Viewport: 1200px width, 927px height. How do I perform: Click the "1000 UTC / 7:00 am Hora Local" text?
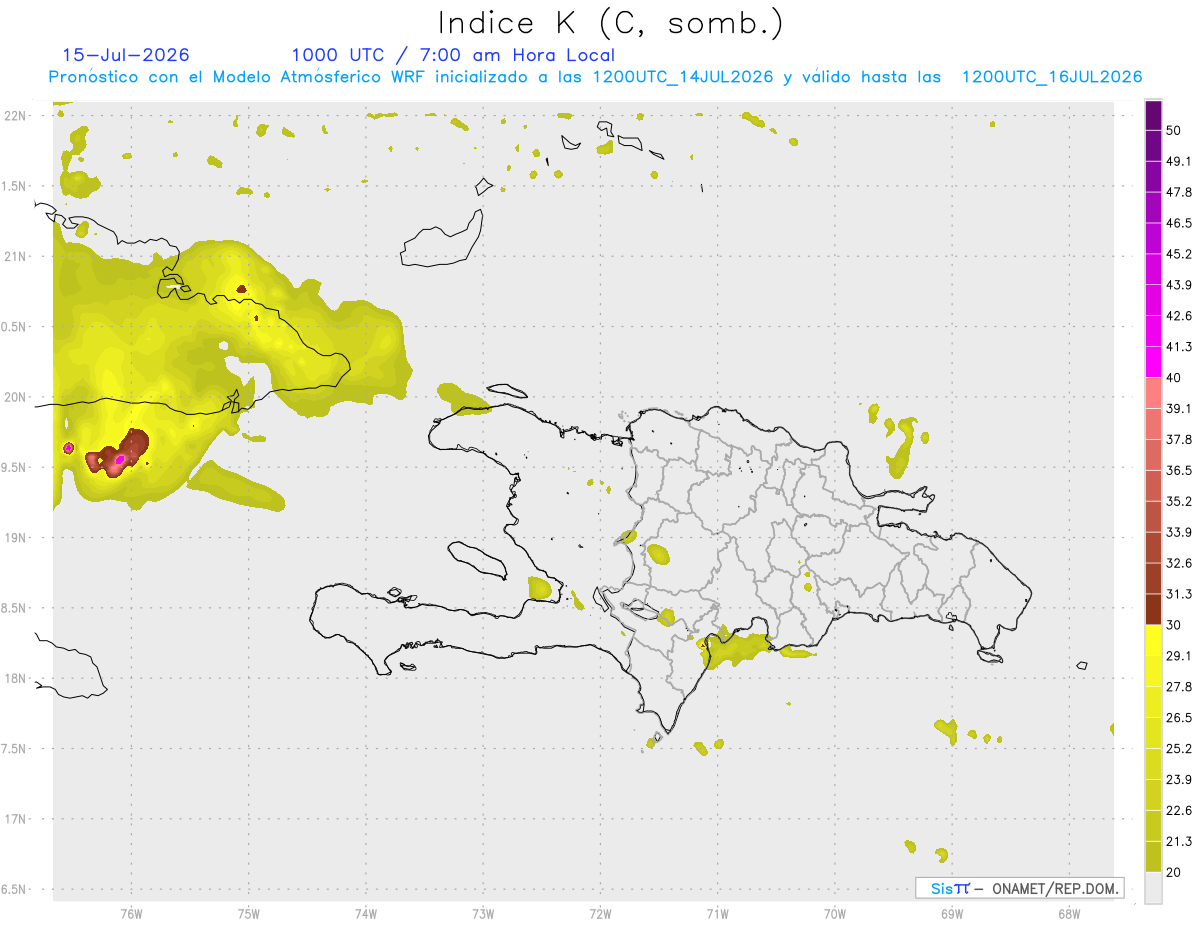[453, 55]
